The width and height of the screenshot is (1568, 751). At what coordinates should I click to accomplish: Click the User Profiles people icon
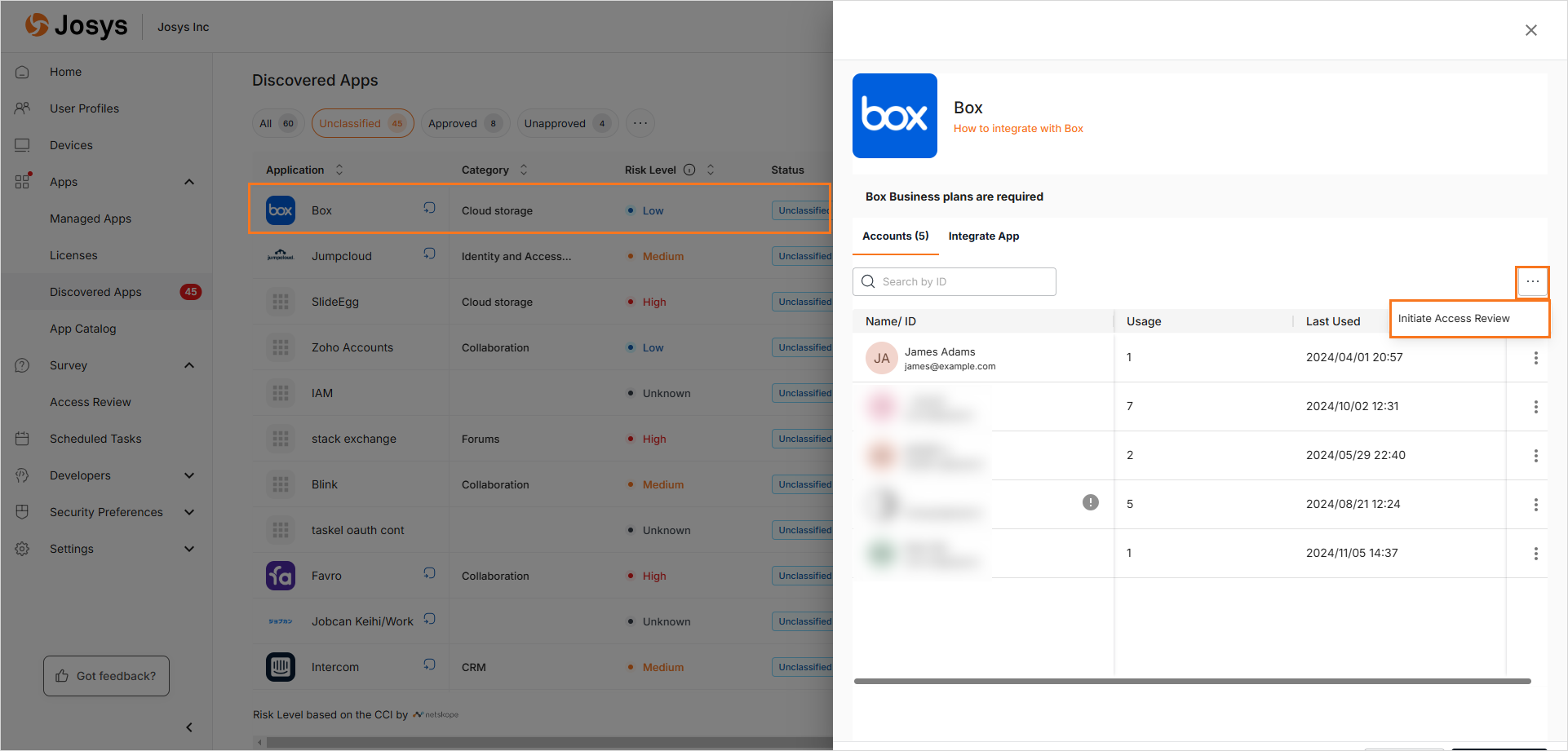22,108
